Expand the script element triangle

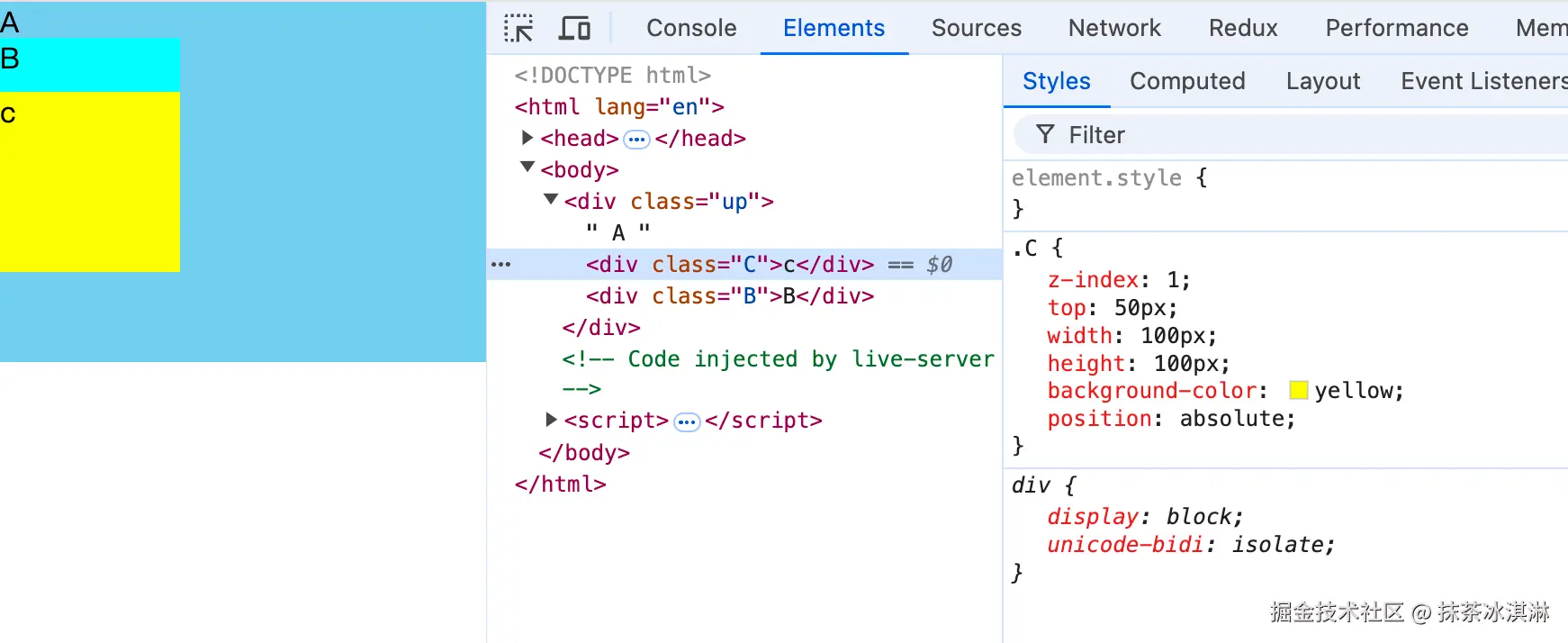(x=551, y=420)
